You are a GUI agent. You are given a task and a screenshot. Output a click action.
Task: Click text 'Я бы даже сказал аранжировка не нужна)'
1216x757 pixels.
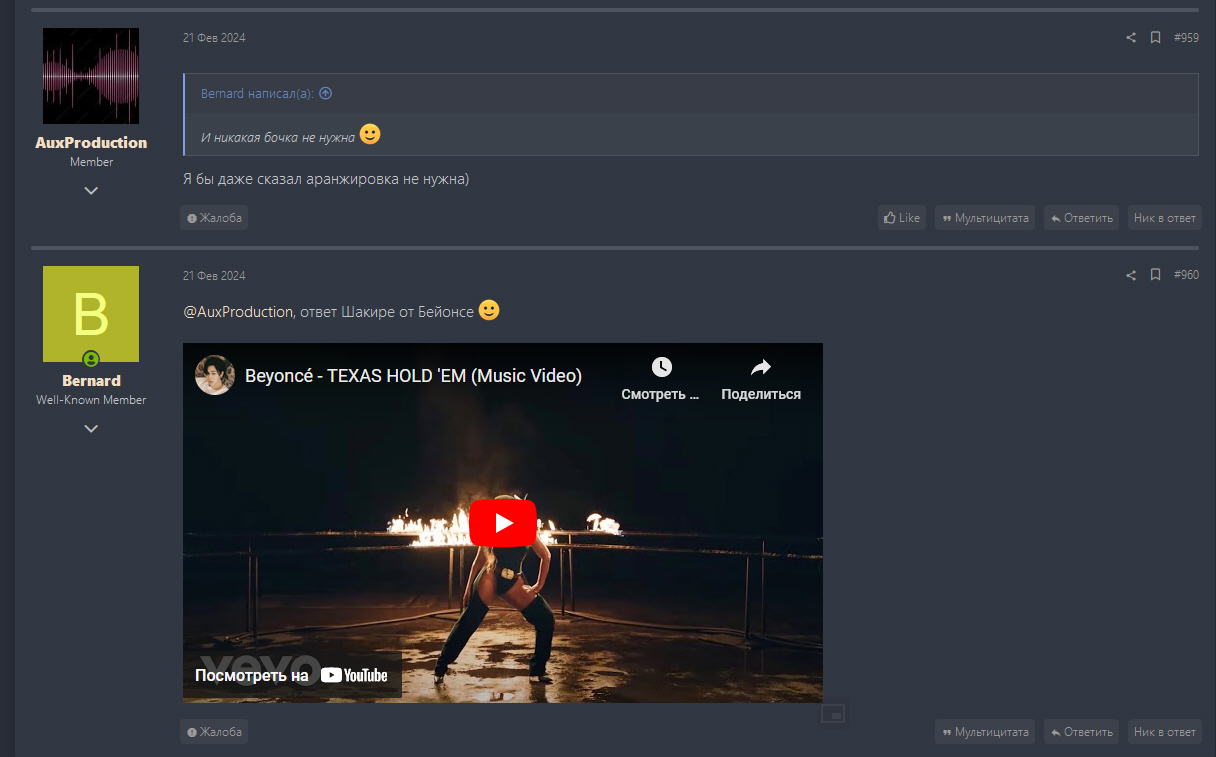pyautogui.click(x=326, y=180)
